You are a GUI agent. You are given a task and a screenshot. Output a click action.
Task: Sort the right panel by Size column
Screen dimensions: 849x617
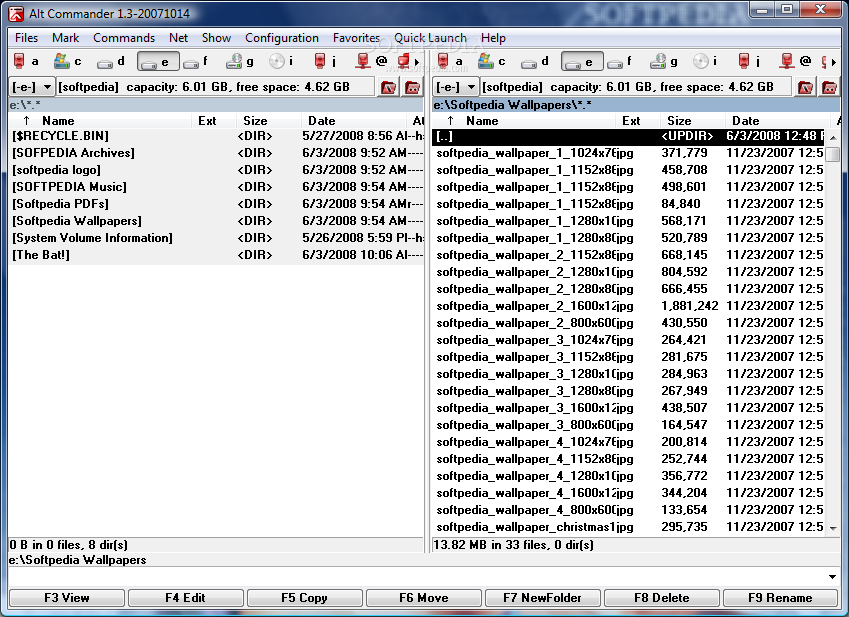(x=692, y=121)
